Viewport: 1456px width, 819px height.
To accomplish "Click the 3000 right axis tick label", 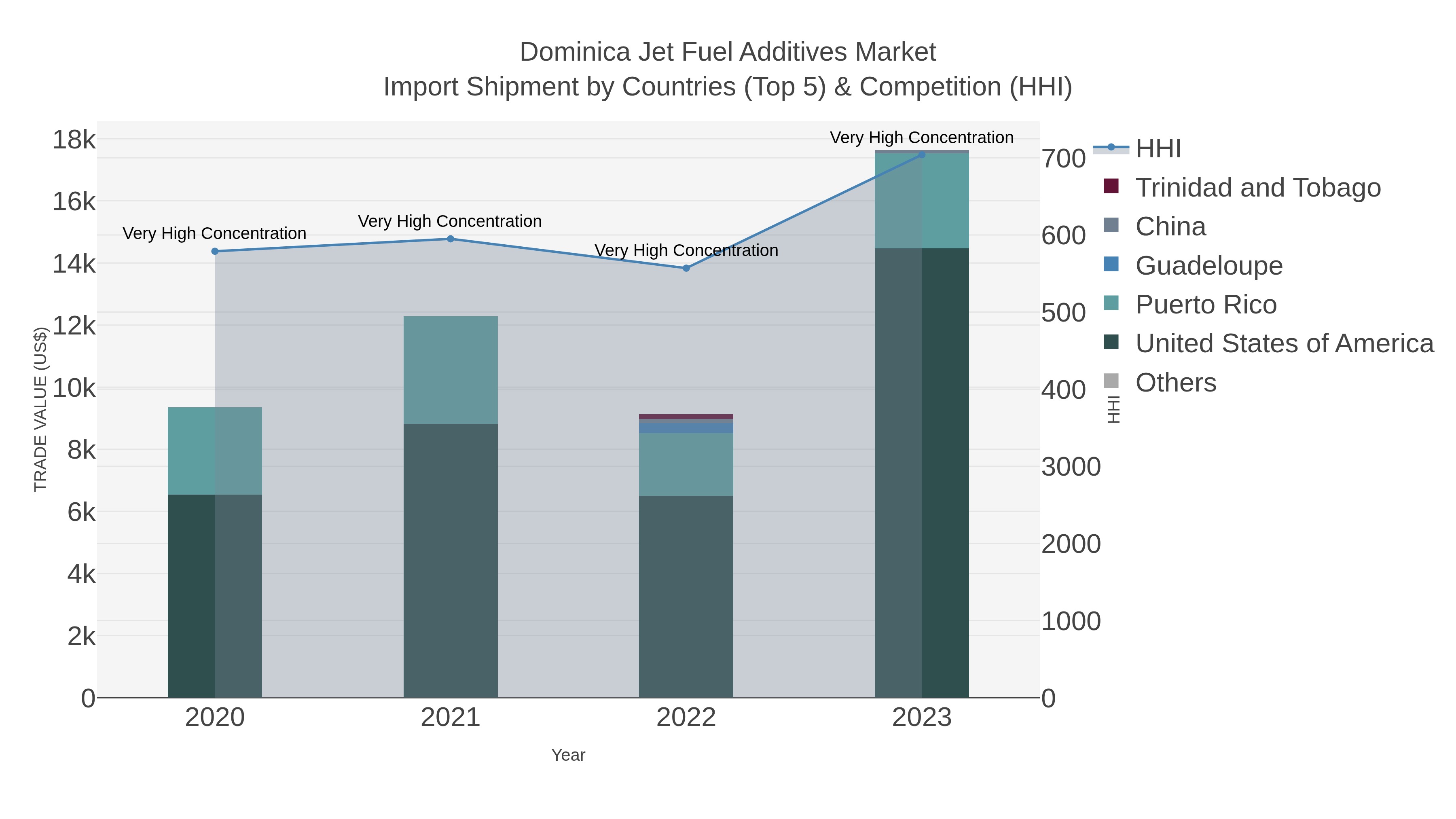I will pyautogui.click(x=1071, y=467).
